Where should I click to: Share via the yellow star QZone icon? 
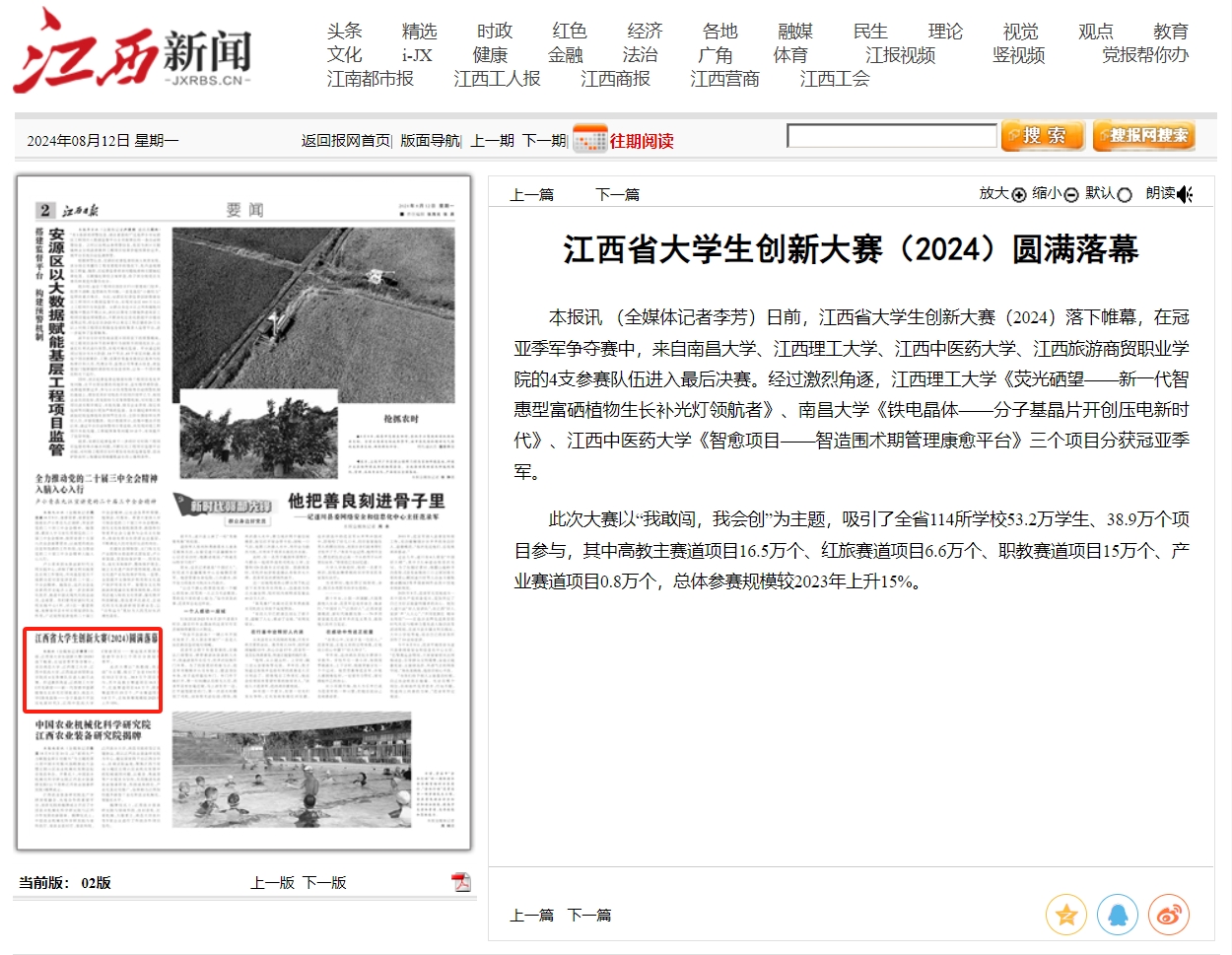(1065, 915)
